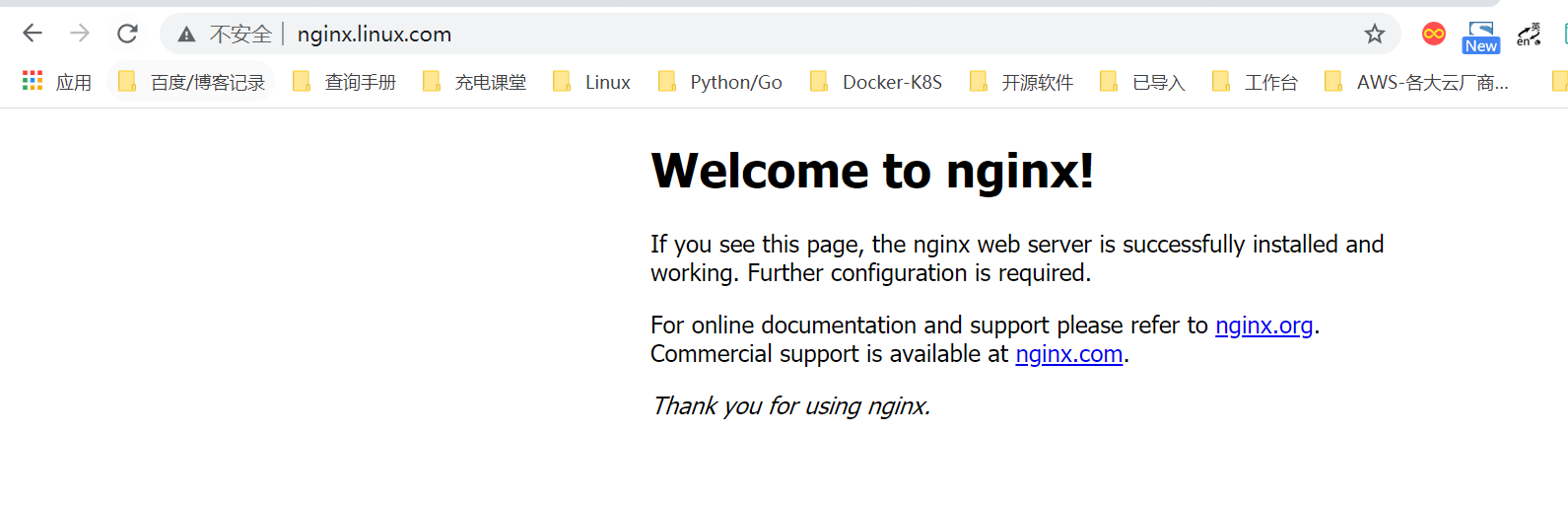Screen dimensions: 1568x507
Task: Open the extension marked New
Action: (1480, 36)
